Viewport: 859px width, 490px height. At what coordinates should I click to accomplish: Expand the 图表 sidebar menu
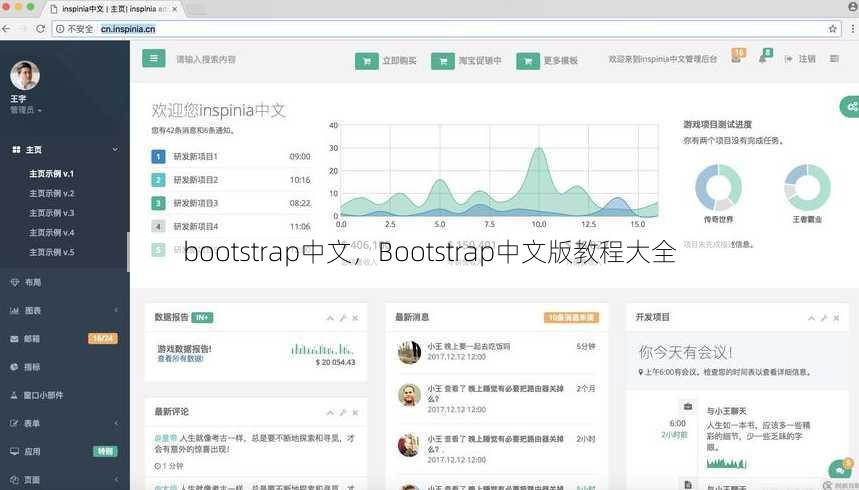(x=65, y=311)
